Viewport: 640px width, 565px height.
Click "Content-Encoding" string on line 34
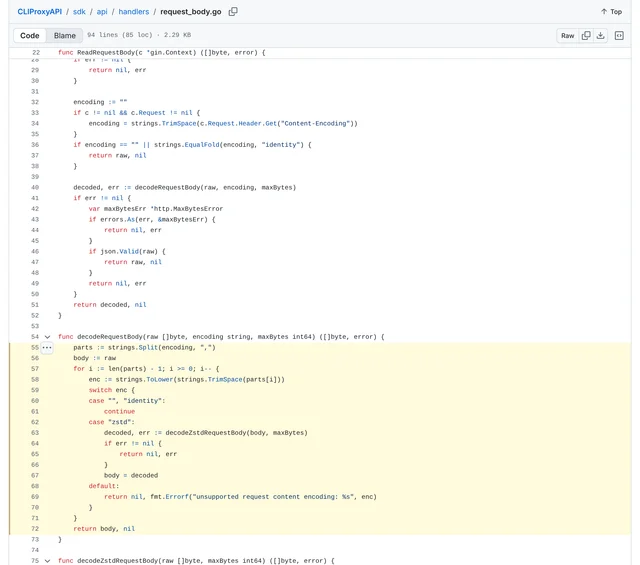tap(315, 123)
